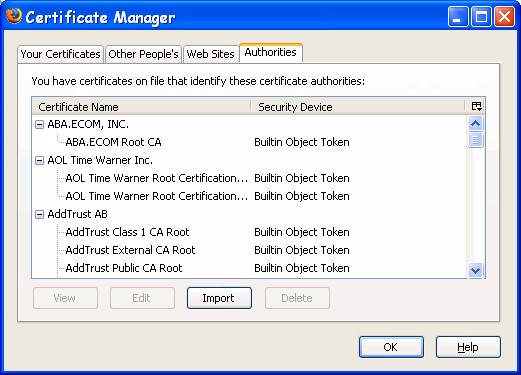This screenshot has width=521, height=375.
Task: Maximize the Certificate Manager window
Action: tap(481, 17)
